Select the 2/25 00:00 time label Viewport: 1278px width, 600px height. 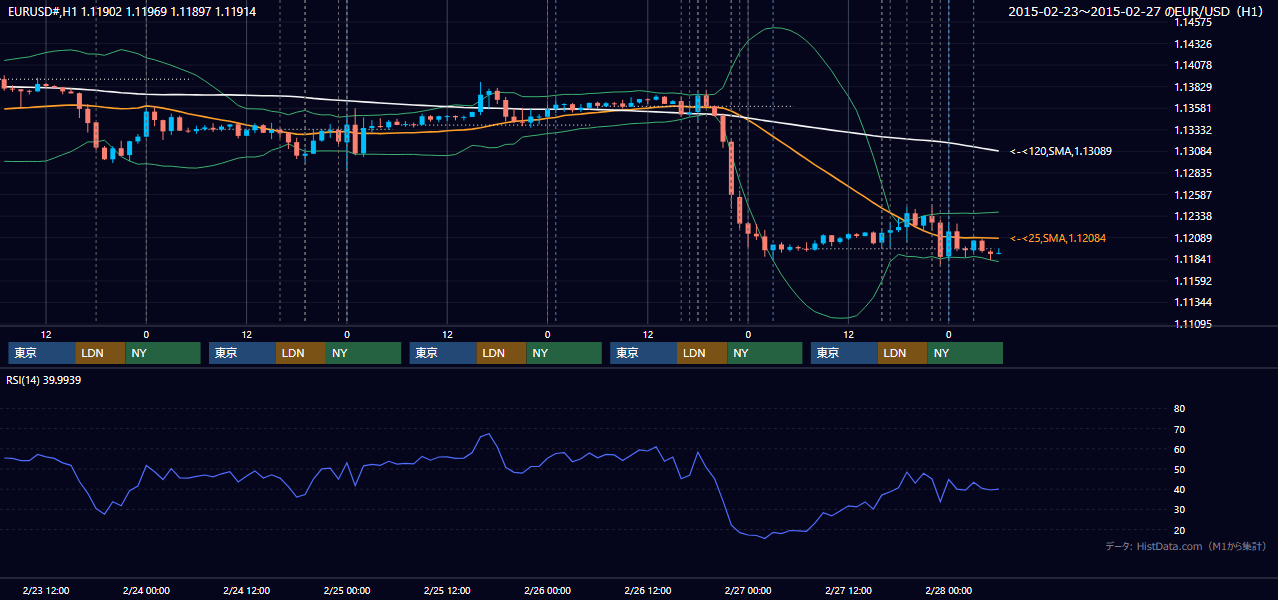pyautogui.click(x=347, y=590)
